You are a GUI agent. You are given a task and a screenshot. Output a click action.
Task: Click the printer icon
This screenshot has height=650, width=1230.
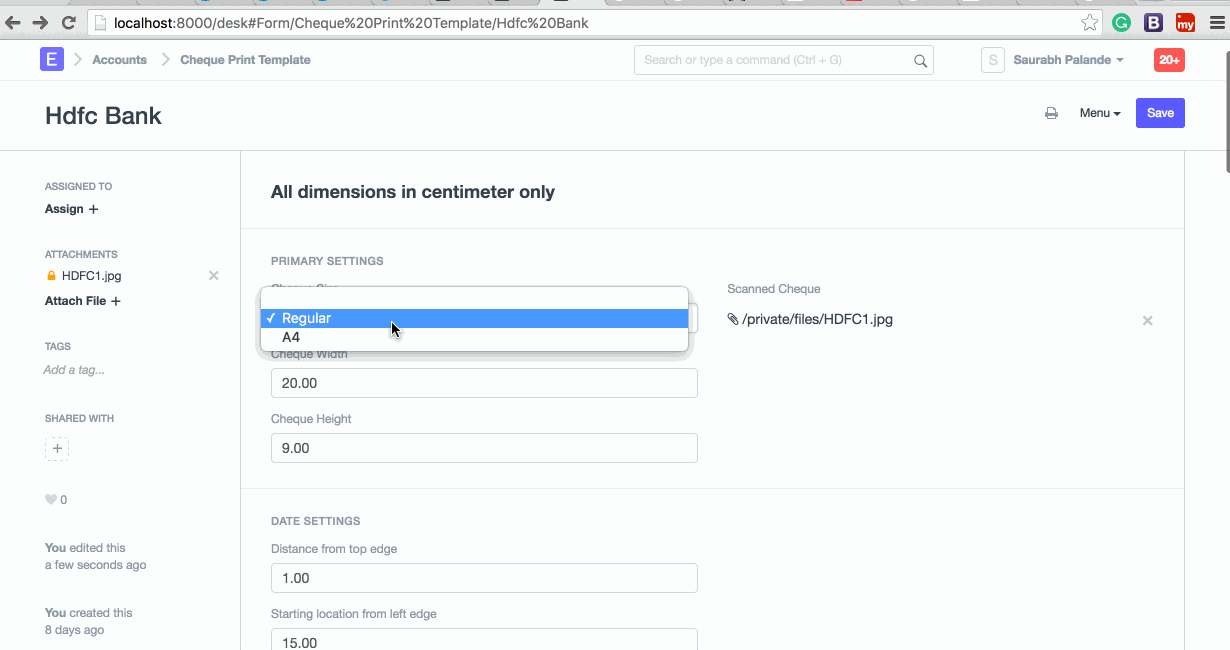[x=1051, y=114]
